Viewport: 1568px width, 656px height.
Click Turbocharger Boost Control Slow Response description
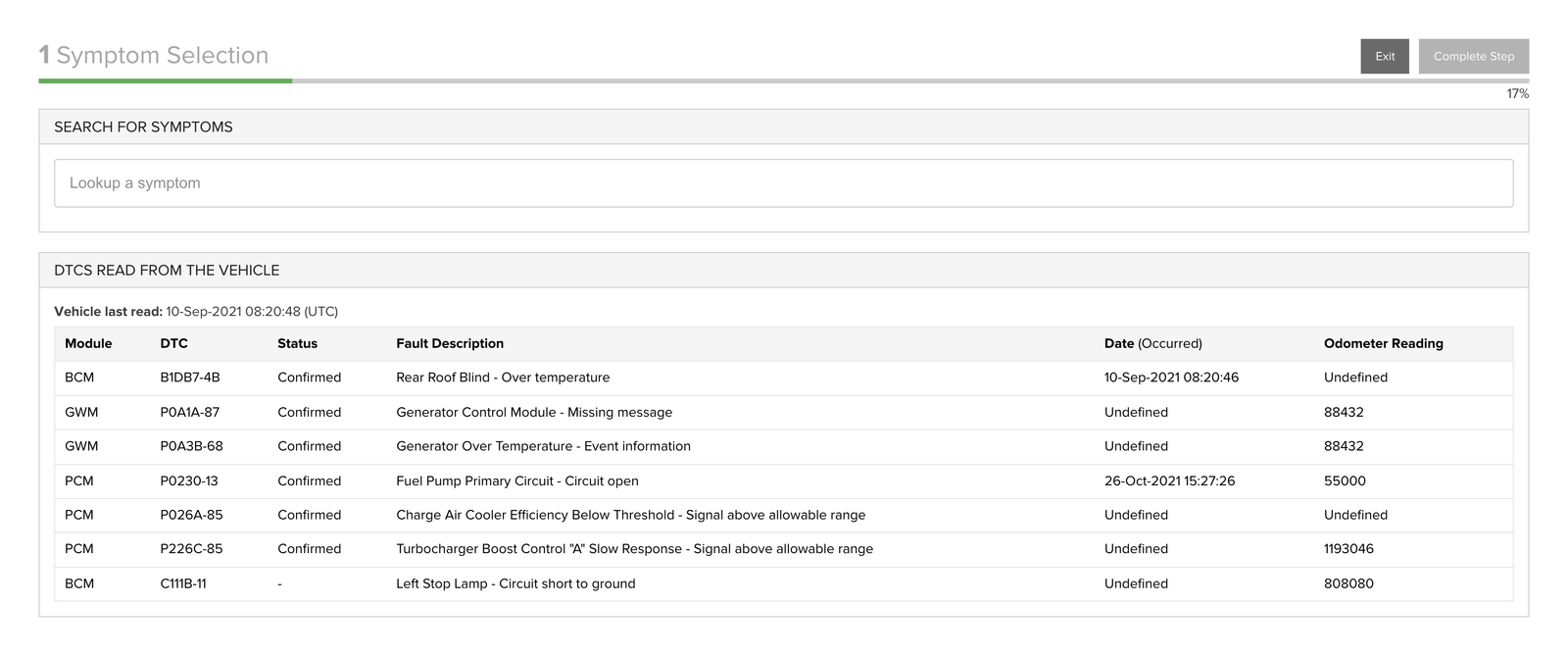(x=634, y=549)
